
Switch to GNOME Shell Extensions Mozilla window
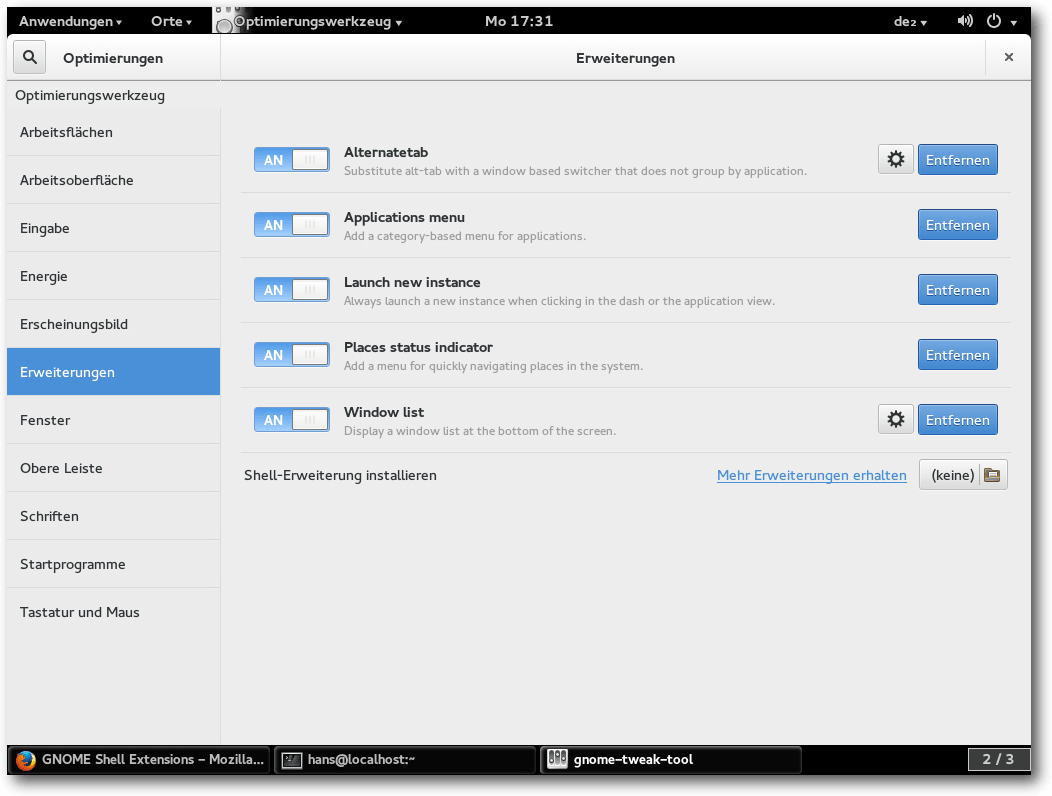point(140,760)
